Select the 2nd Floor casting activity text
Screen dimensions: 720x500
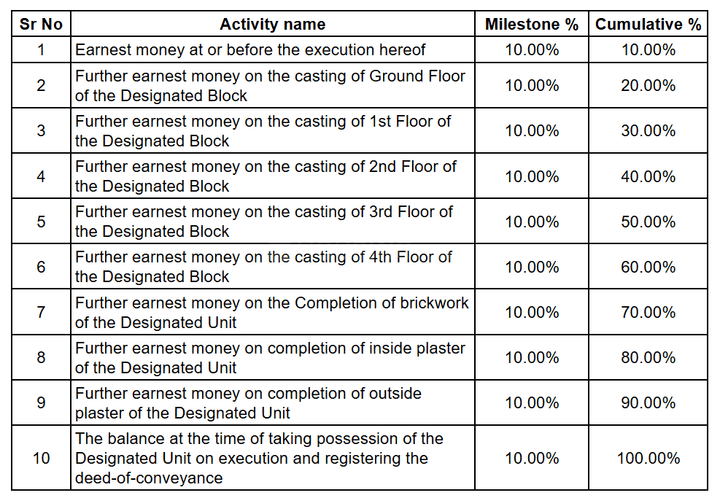tap(265, 176)
